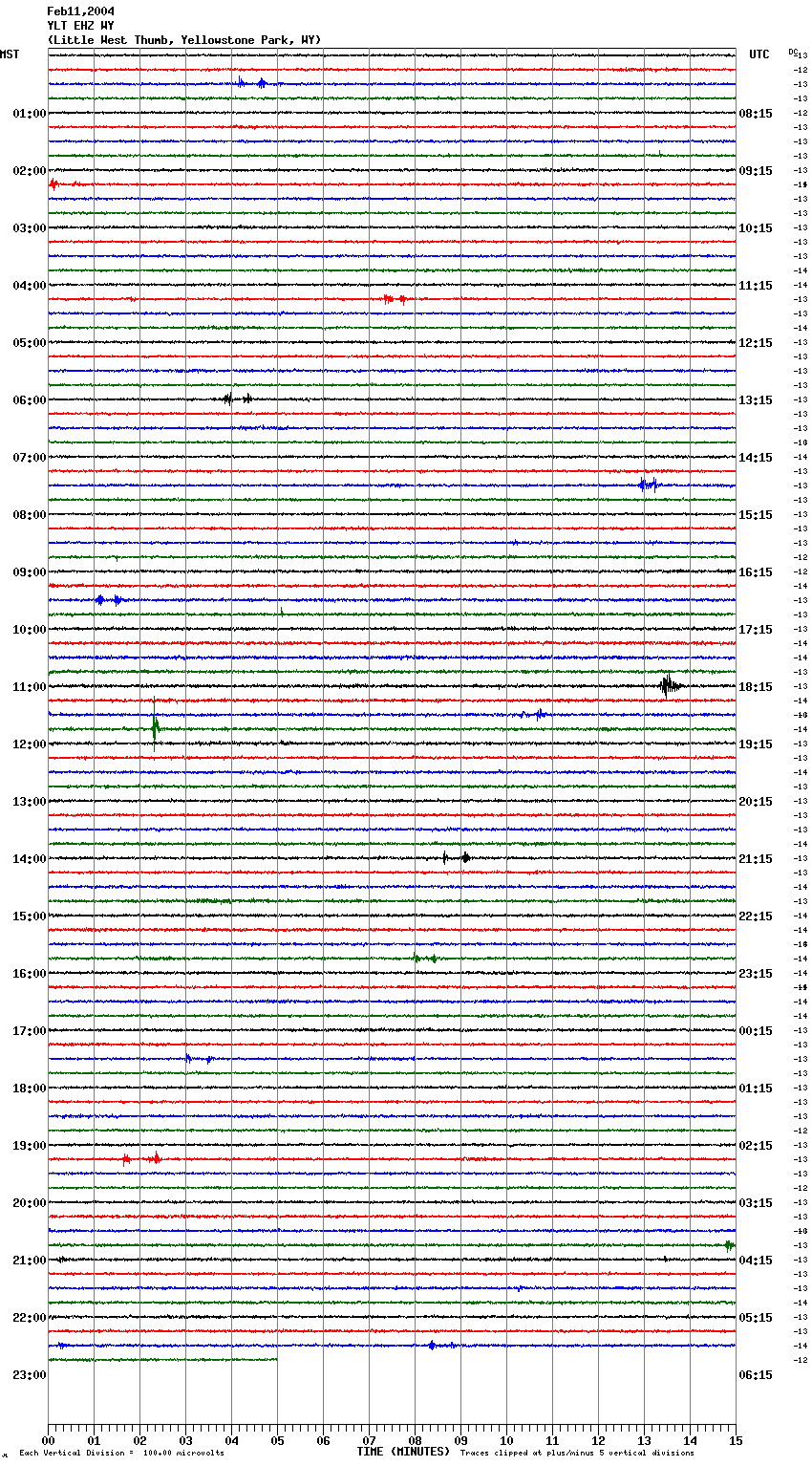Image resolution: width=812 pixels, height=1466 pixels.
Task: Click the blue event below the 17:00 MST trace
Action: click(198, 1058)
